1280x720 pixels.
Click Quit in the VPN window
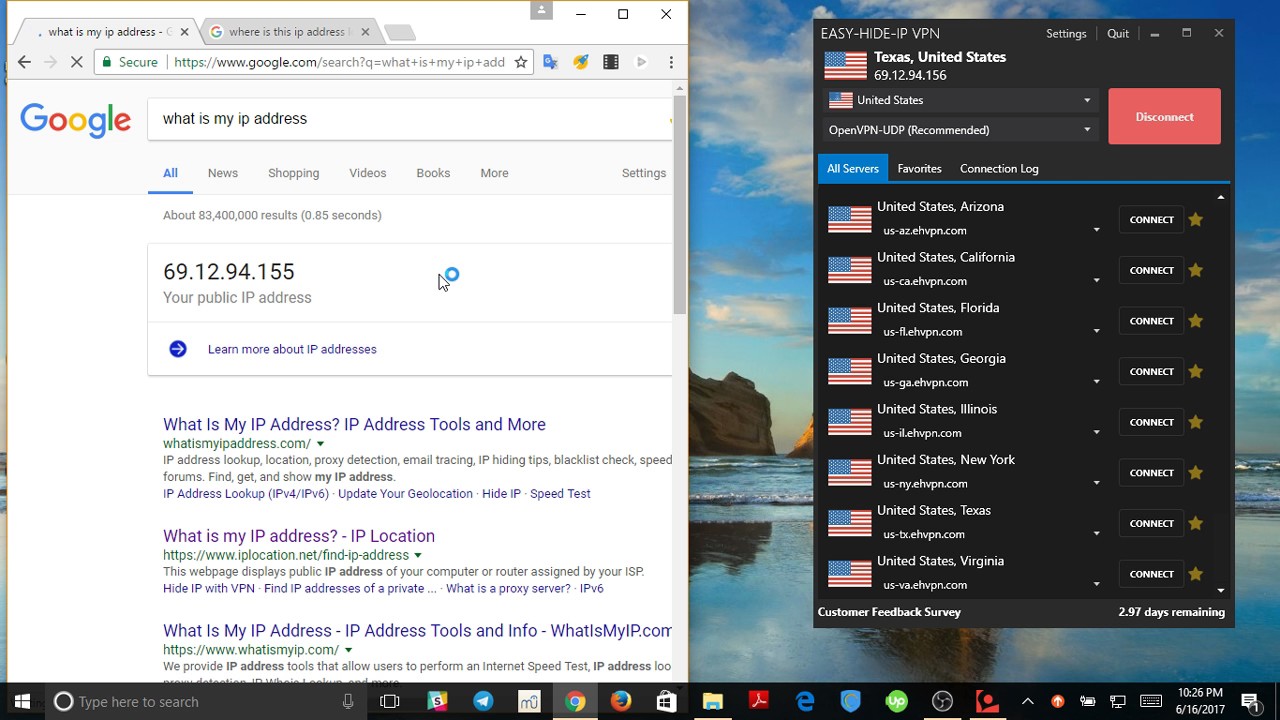point(1118,33)
